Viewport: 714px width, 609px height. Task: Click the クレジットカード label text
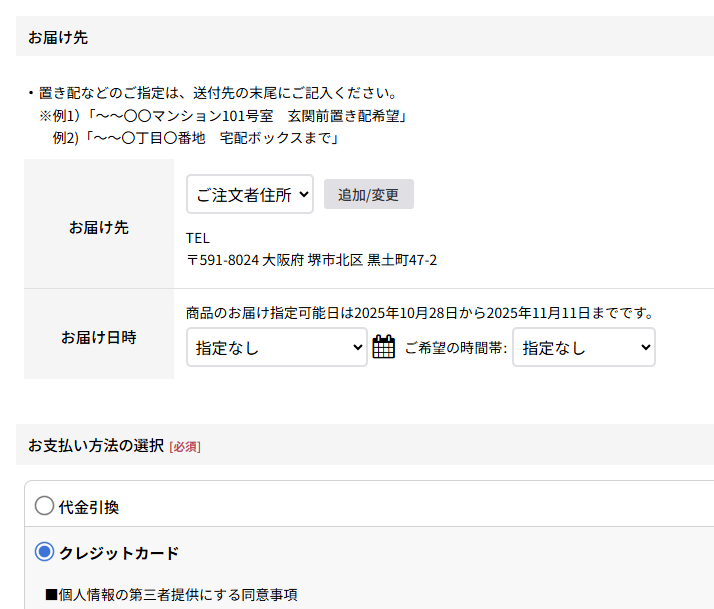click(119, 552)
